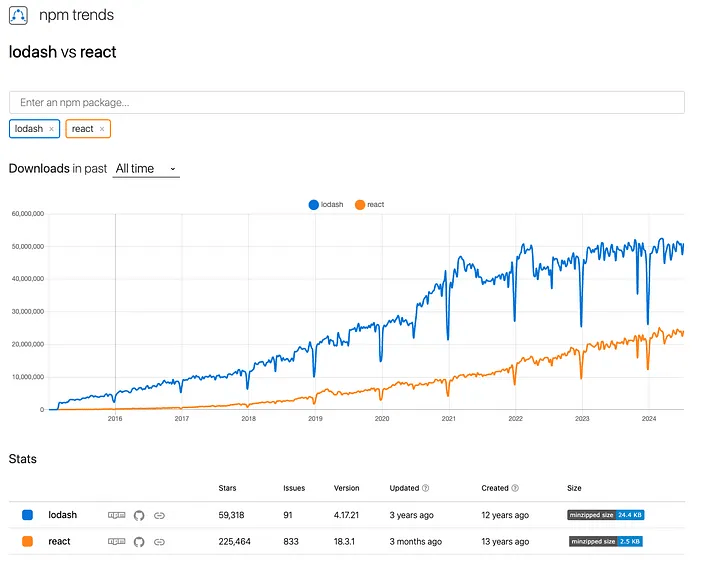Open lodash minzipped size 24.4 KB badge
Viewport: 720px width, 583px height.
(606, 515)
